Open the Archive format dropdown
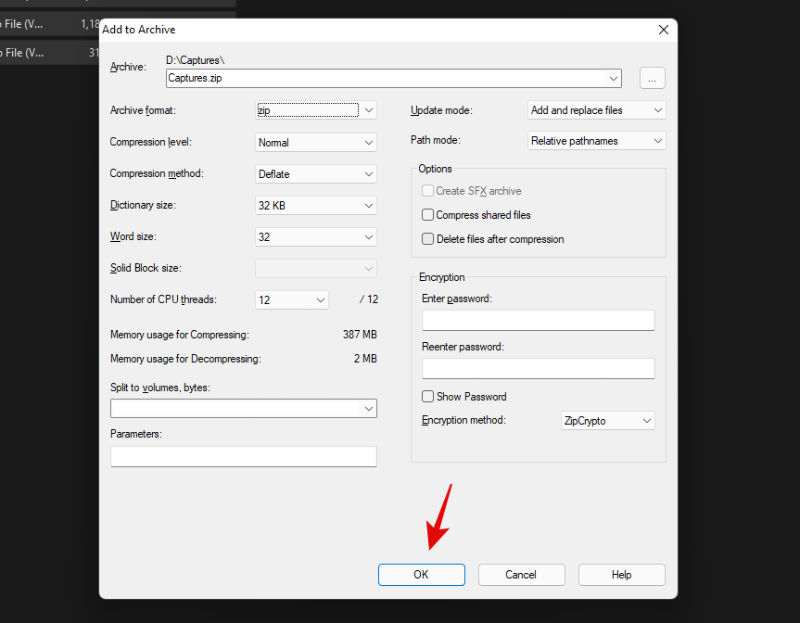The image size is (800, 623). click(316, 111)
